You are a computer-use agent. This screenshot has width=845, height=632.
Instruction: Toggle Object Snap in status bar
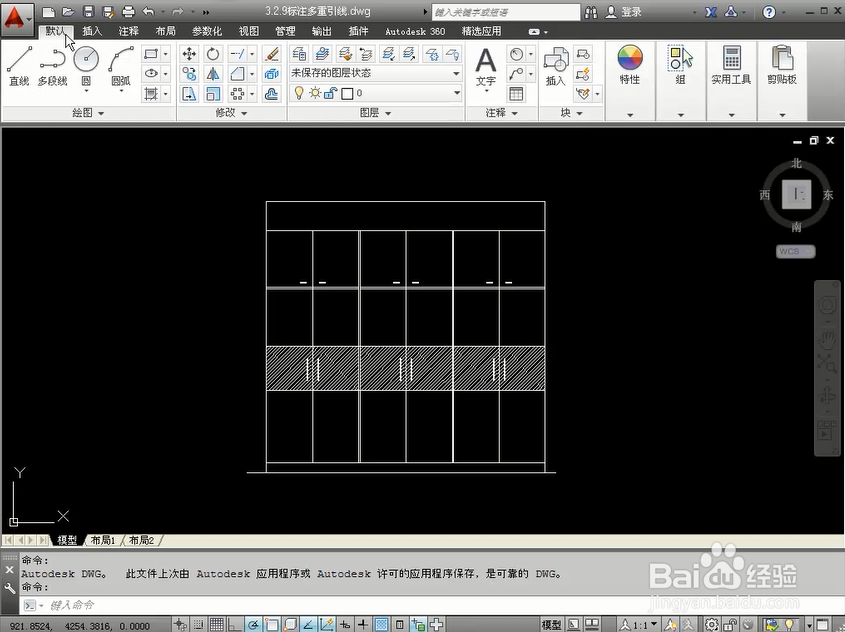(271, 624)
